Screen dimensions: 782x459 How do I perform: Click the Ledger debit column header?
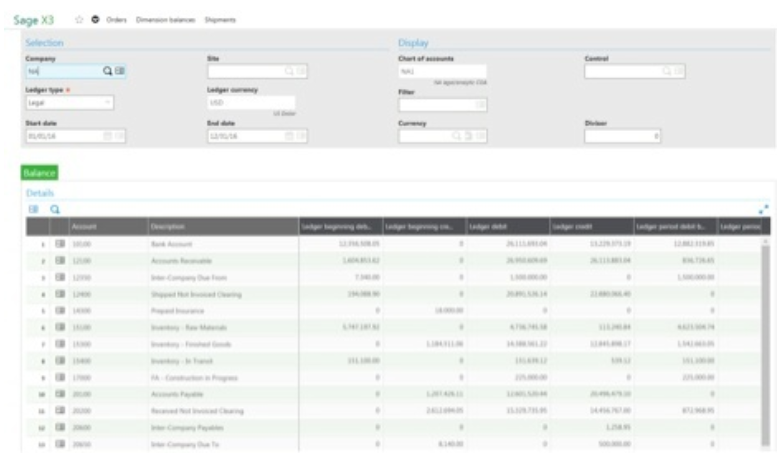point(508,227)
